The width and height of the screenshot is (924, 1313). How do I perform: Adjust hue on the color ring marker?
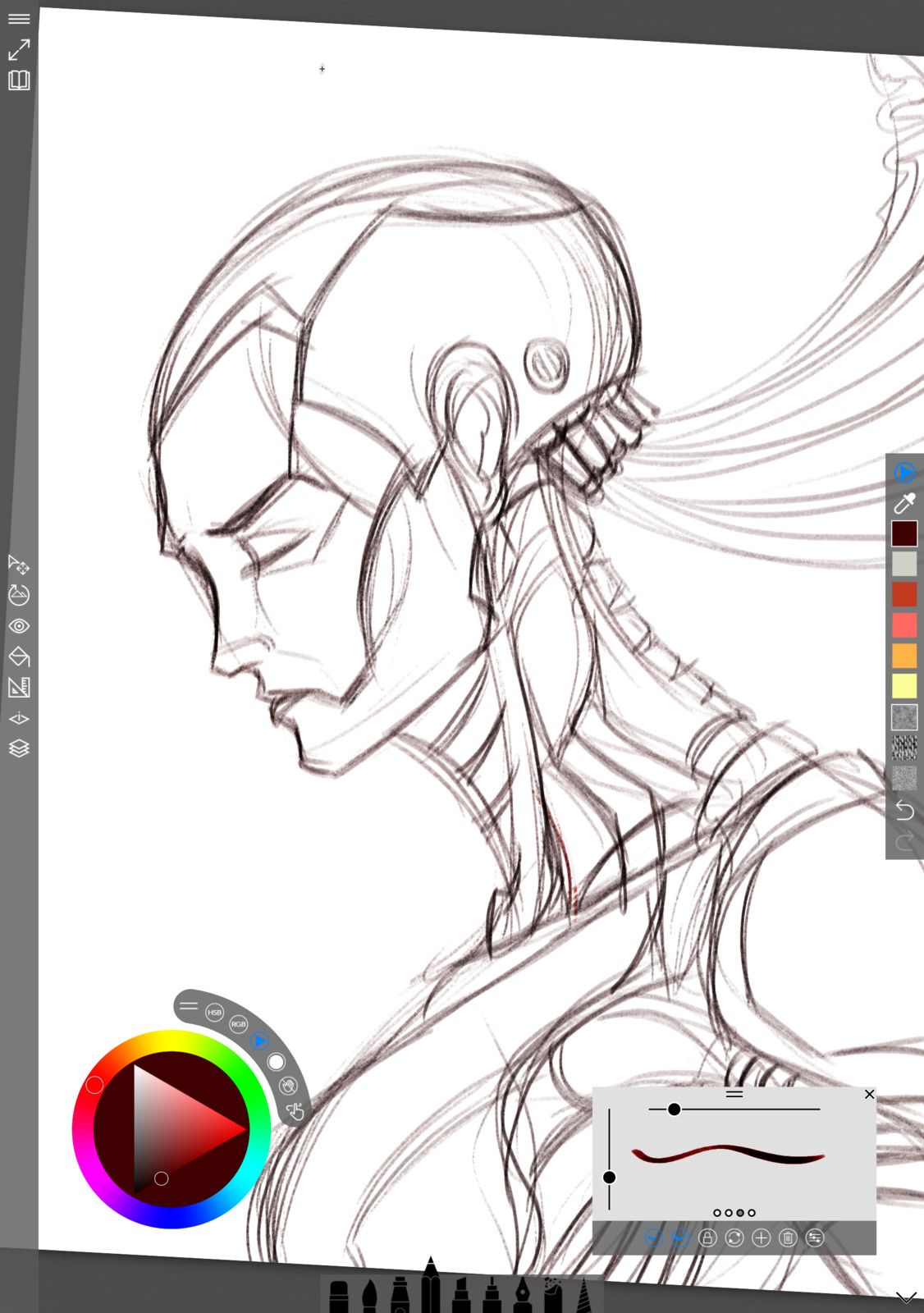point(94,1085)
